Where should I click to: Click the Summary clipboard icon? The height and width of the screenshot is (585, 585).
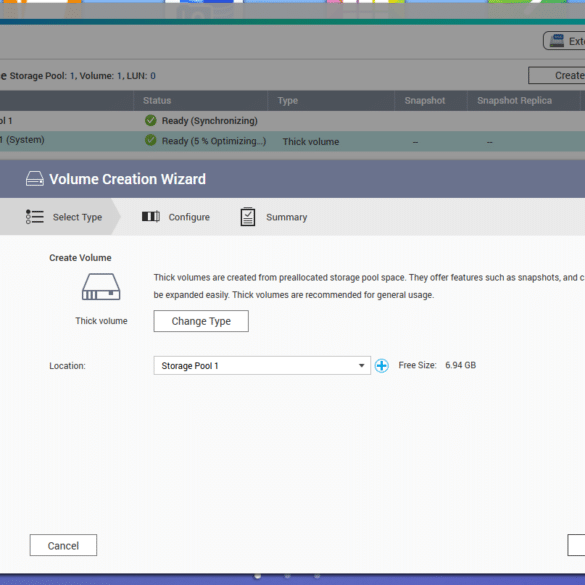248,217
